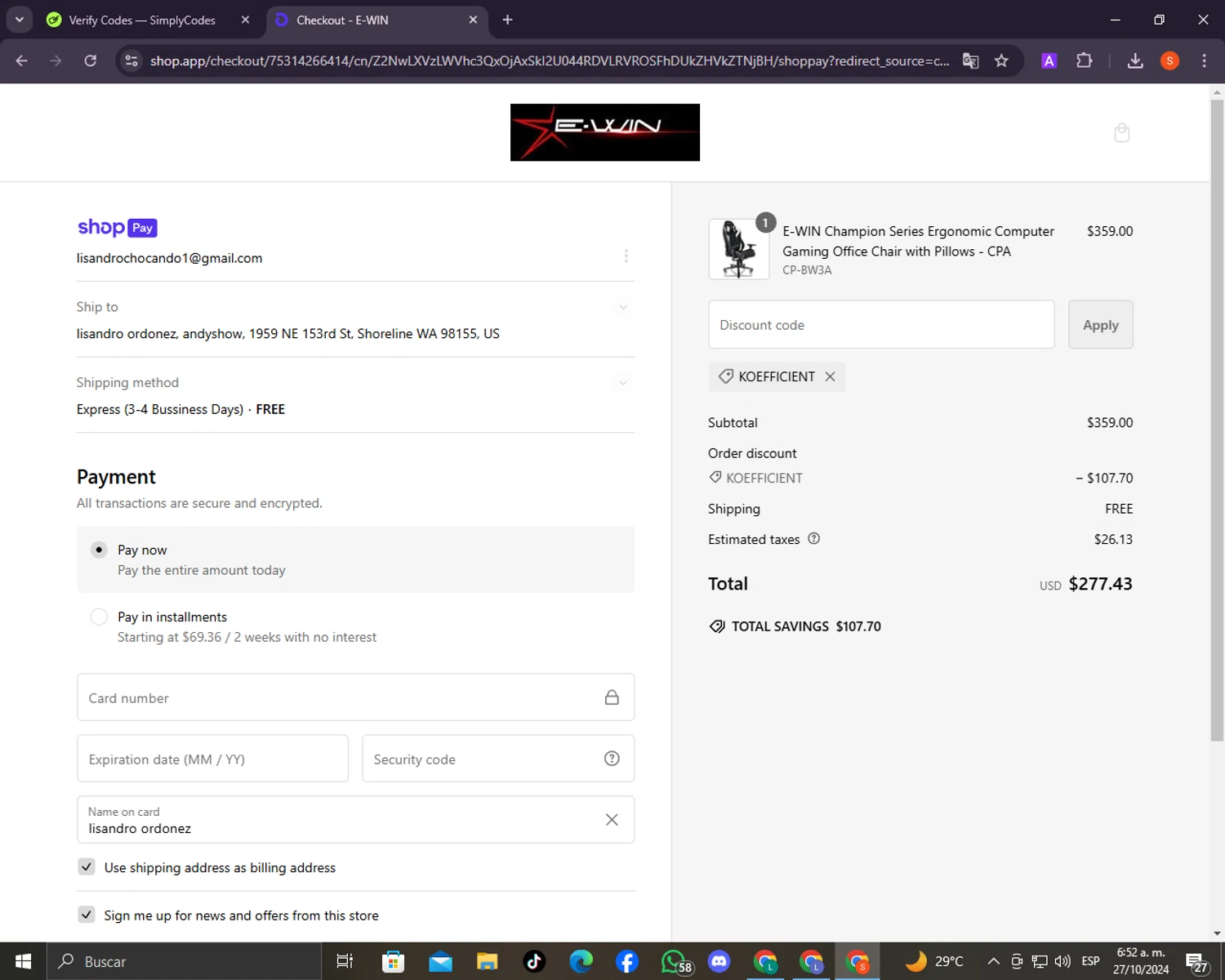The height and width of the screenshot is (980, 1225).
Task: Go forward in browser history
Action: [x=56, y=60]
